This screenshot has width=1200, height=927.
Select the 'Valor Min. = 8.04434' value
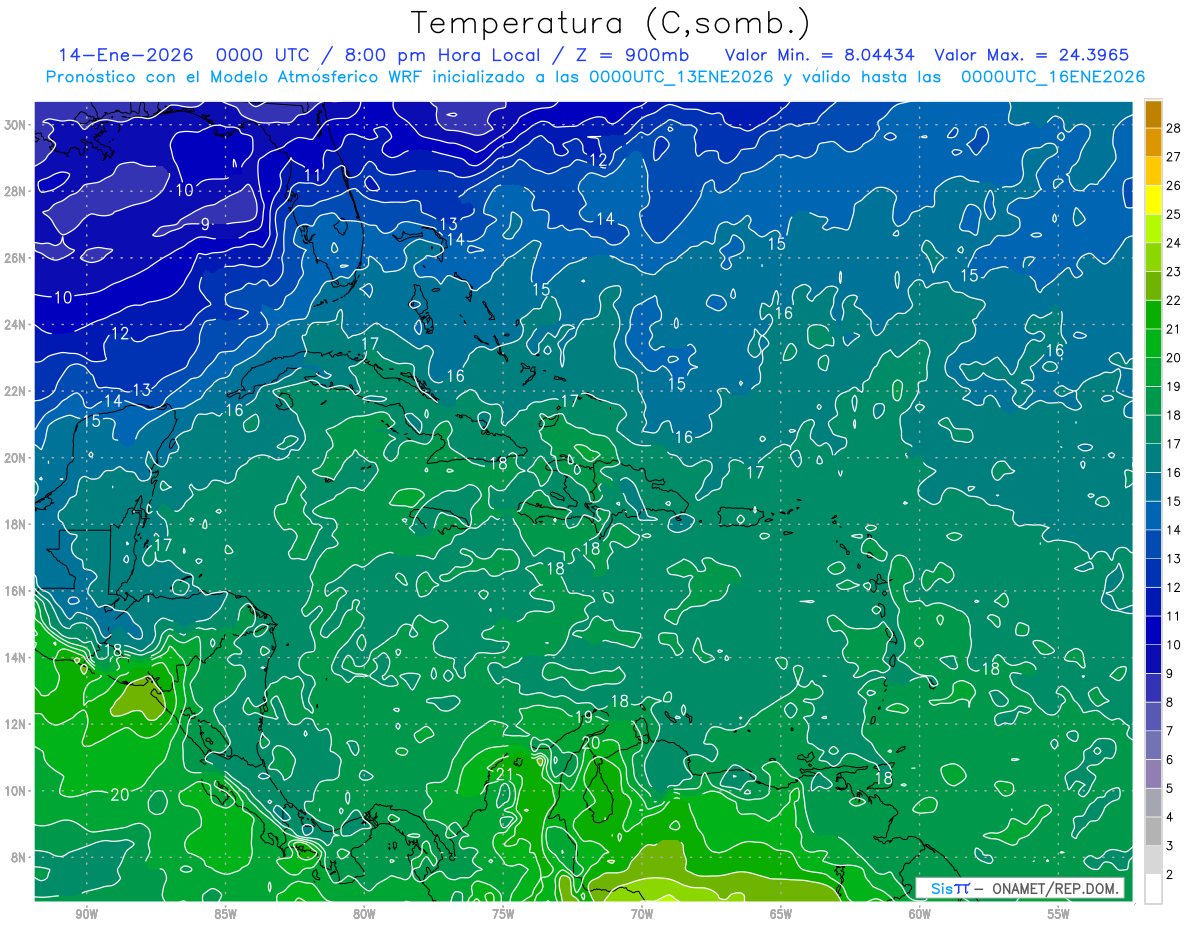click(821, 54)
